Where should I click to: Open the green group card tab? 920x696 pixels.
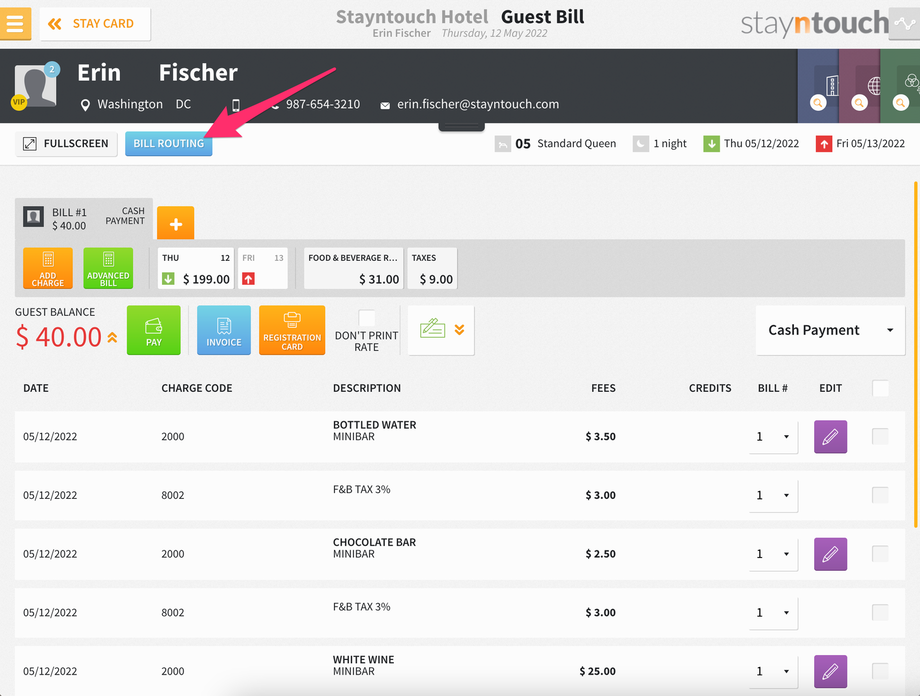[900, 86]
